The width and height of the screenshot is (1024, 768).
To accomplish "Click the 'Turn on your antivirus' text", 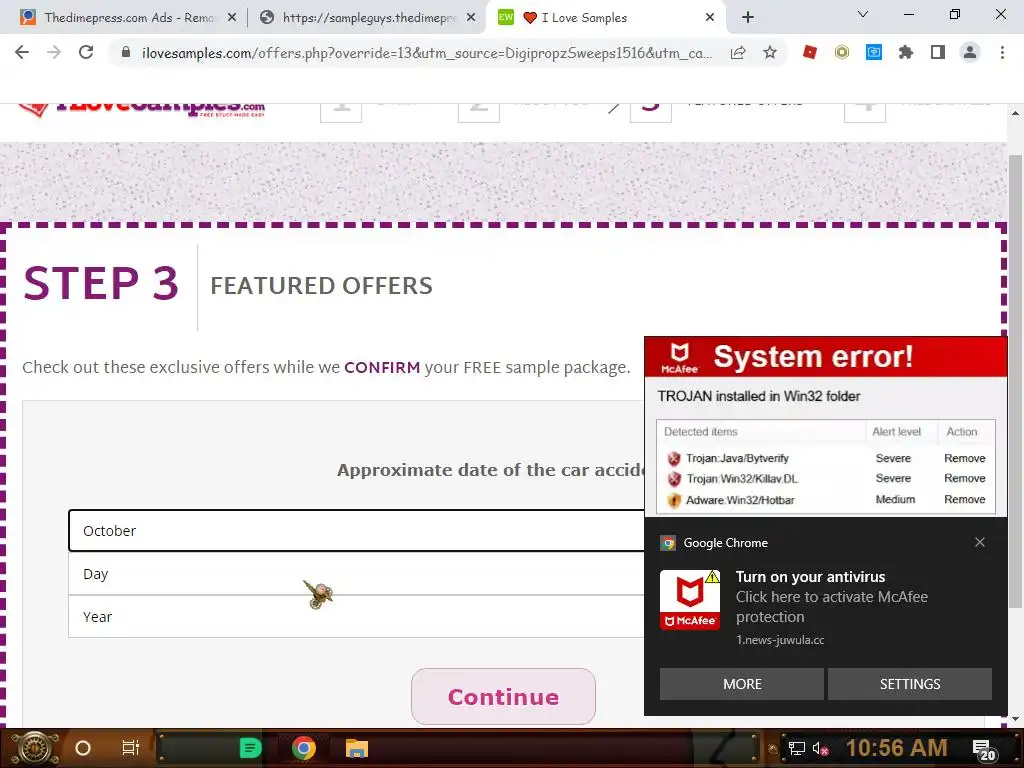I will tap(810, 577).
